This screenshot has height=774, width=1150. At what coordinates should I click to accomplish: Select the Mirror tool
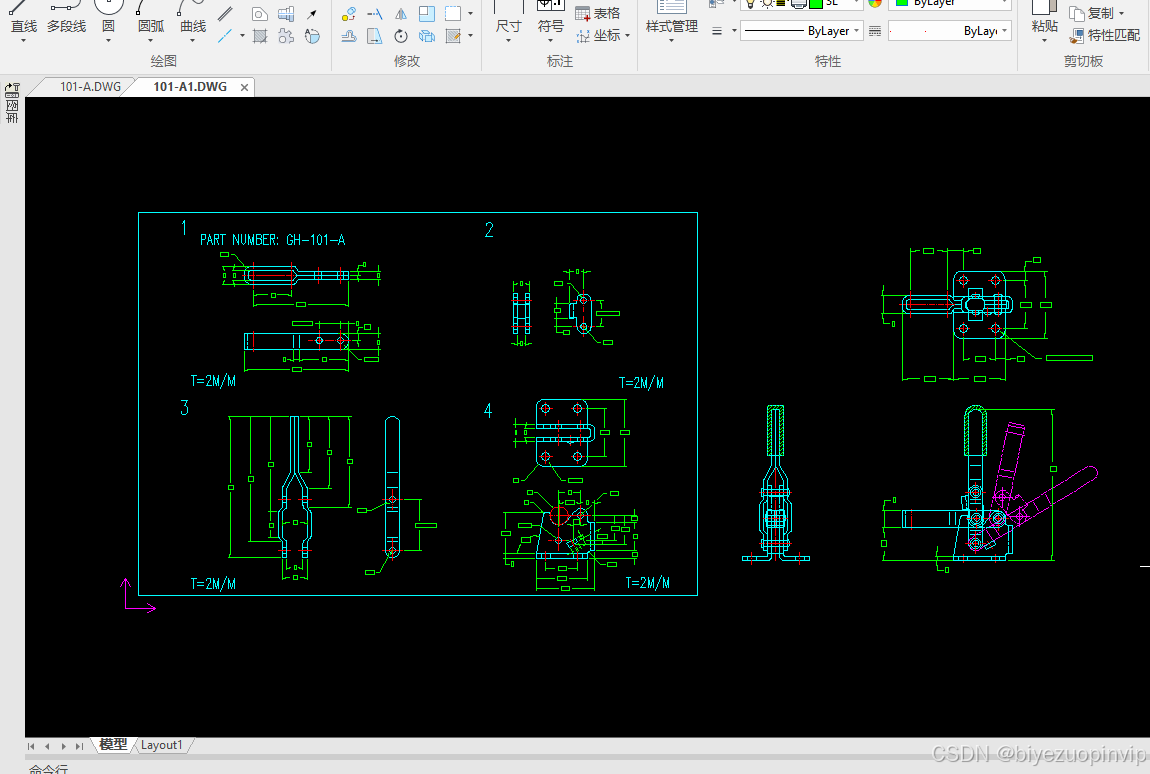(x=400, y=14)
